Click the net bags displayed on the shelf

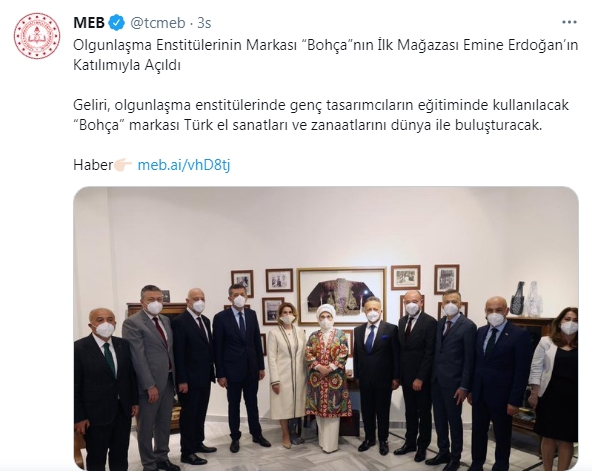tap(527, 298)
